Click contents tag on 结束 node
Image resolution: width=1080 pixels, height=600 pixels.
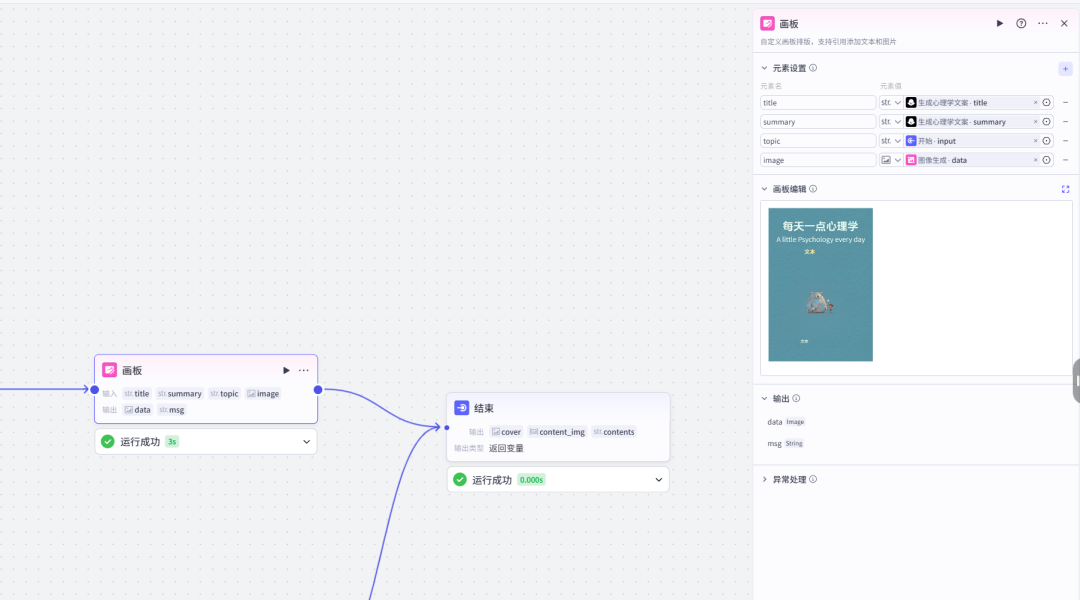614,432
